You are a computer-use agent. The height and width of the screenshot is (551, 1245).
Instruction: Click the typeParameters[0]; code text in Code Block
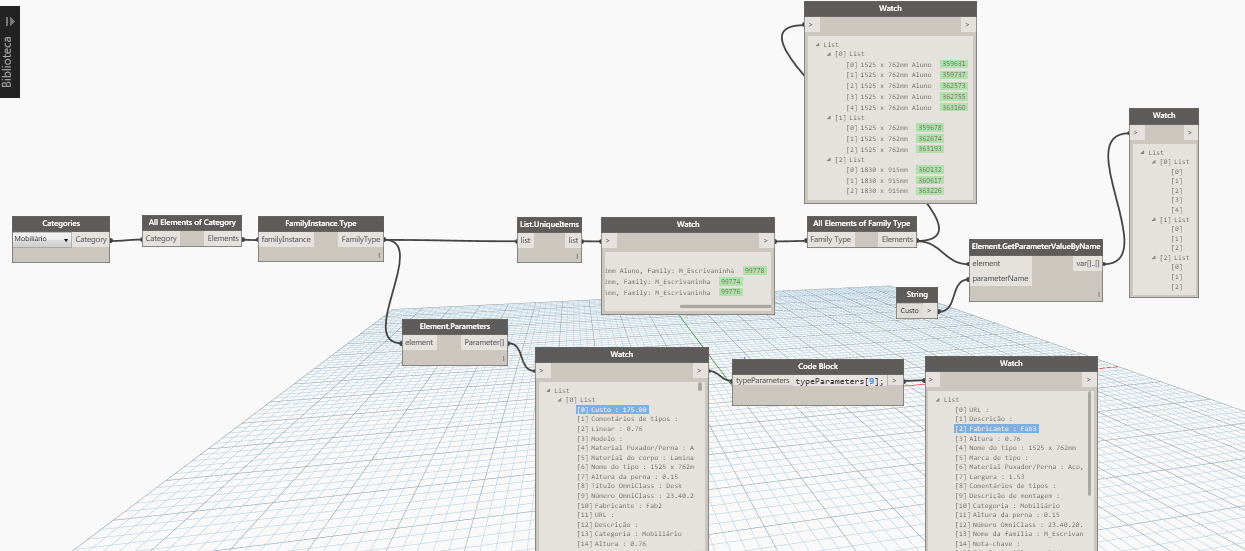(x=840, y=383)
